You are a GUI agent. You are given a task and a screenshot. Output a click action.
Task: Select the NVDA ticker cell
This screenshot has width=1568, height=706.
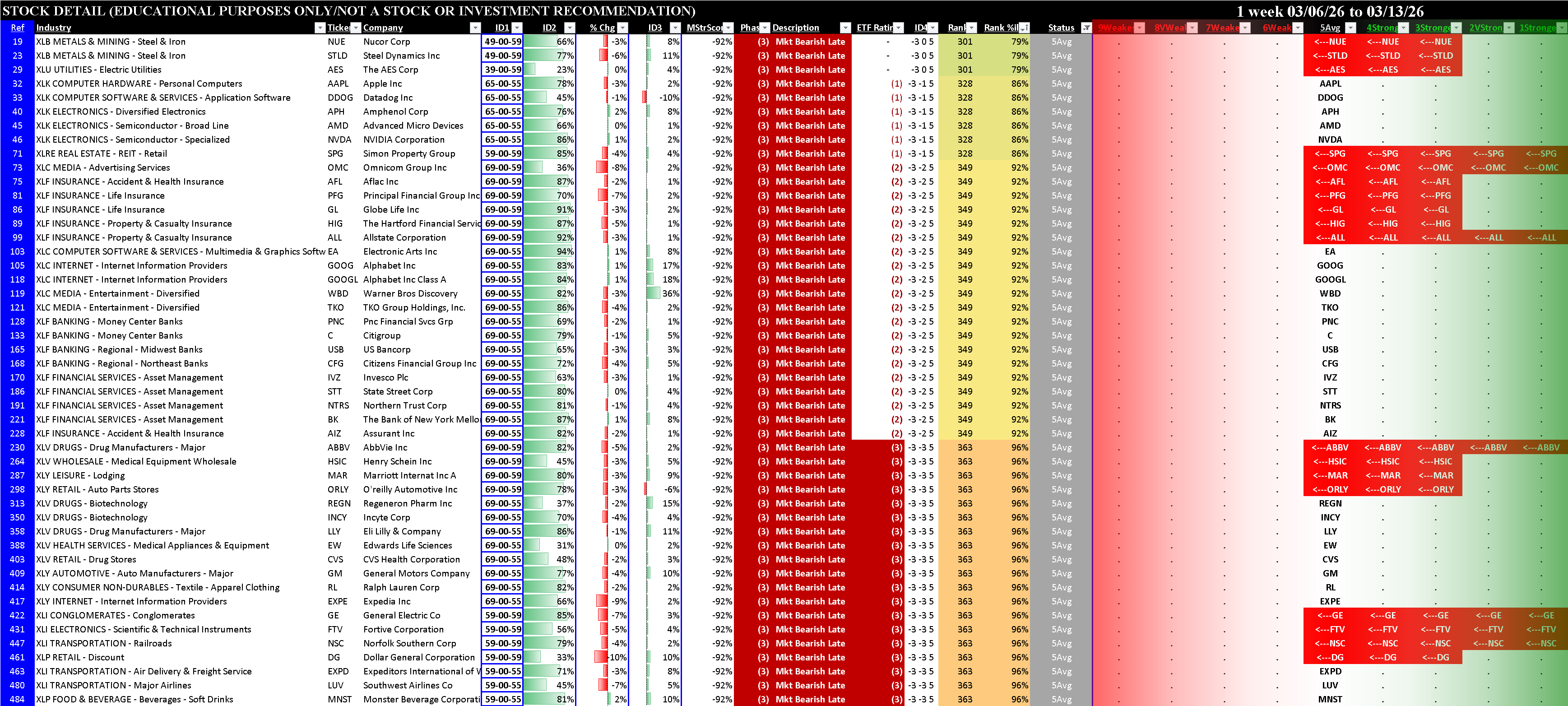coord(339,139)
